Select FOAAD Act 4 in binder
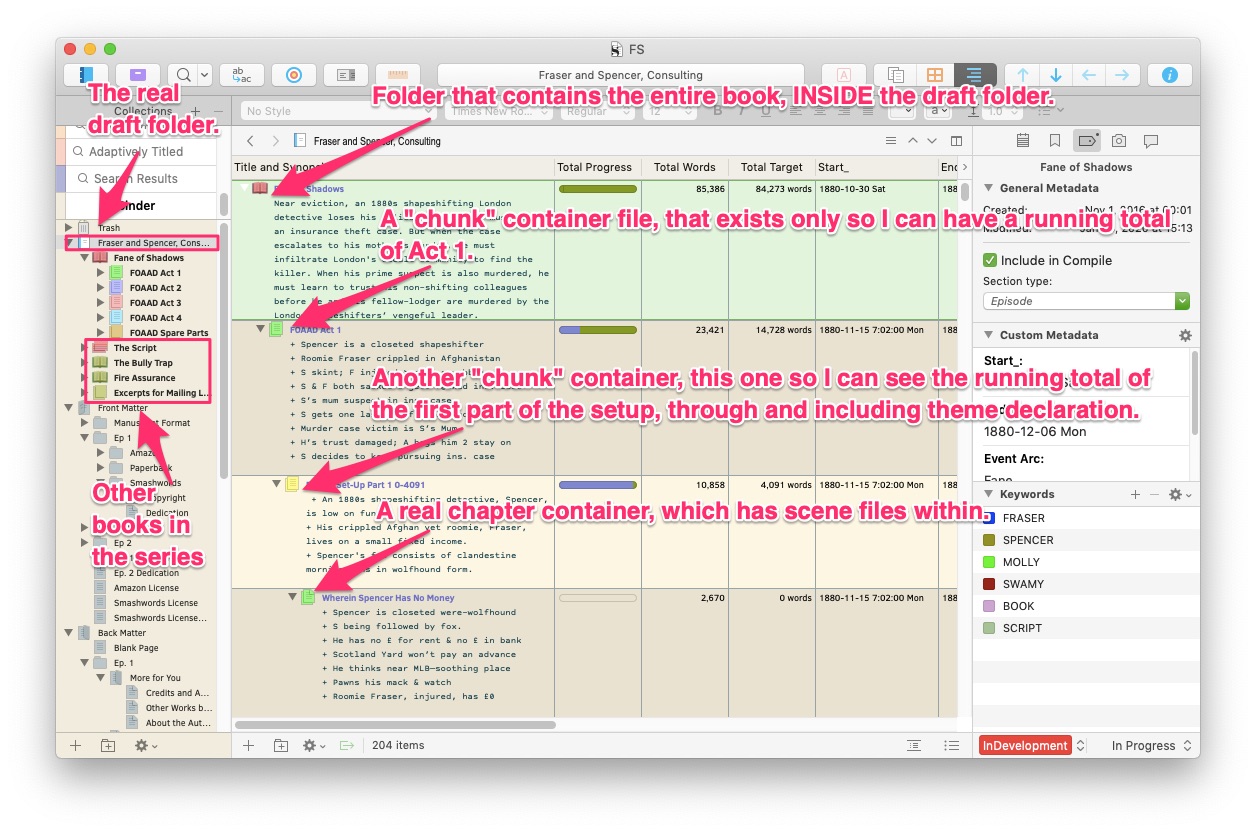1256x832 pixels. point(155,318)
